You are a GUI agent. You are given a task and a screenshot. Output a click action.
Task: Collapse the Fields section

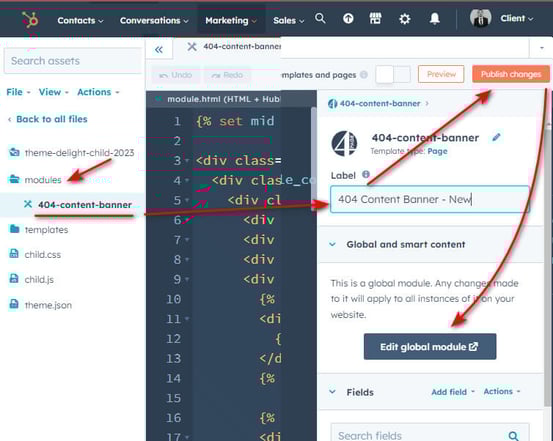(332, 392)
